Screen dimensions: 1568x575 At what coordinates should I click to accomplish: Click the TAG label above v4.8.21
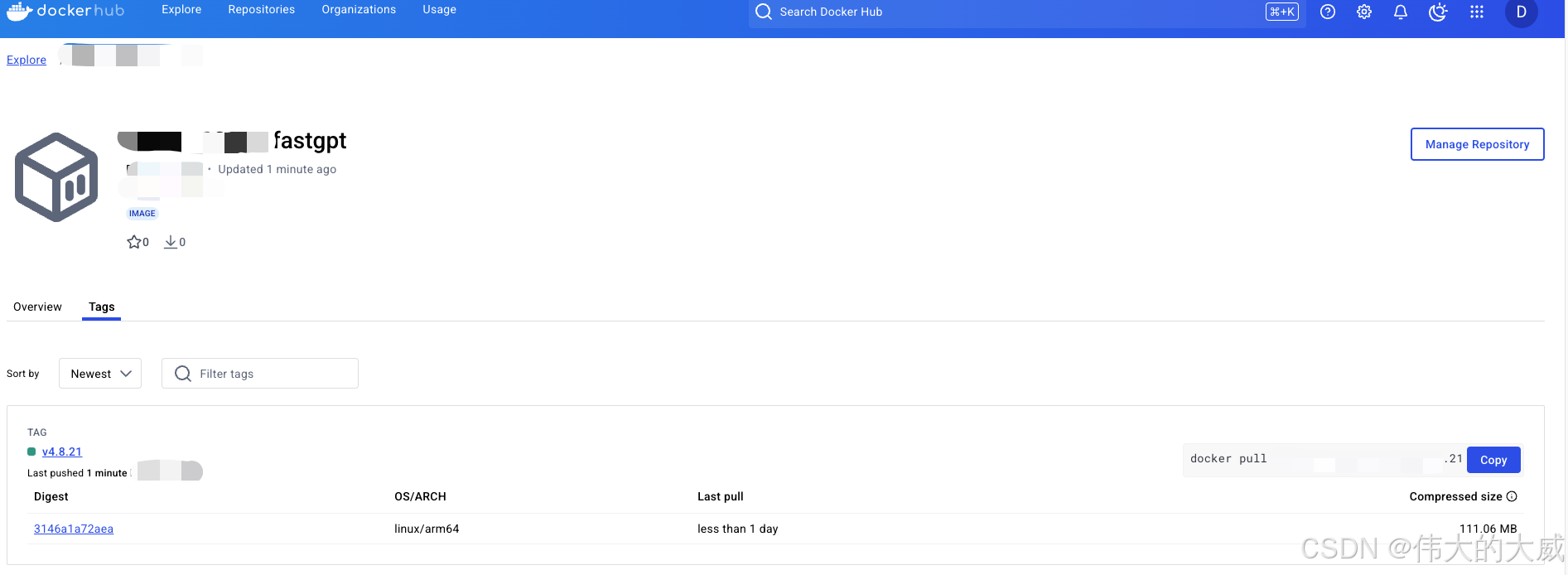(37, 432)
